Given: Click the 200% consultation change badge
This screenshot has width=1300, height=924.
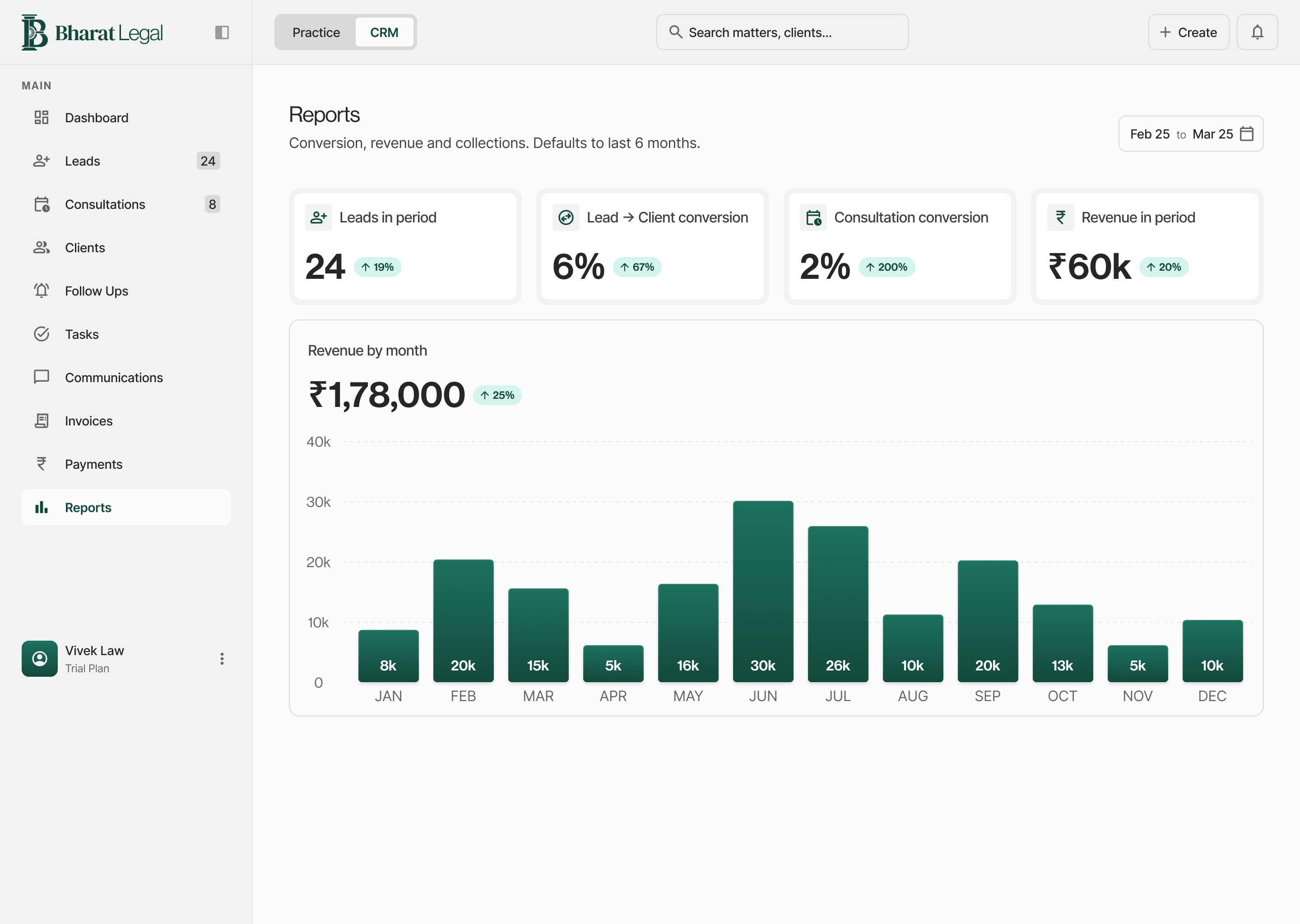Looking at the screenshot, I should click(x=886, y=267).
